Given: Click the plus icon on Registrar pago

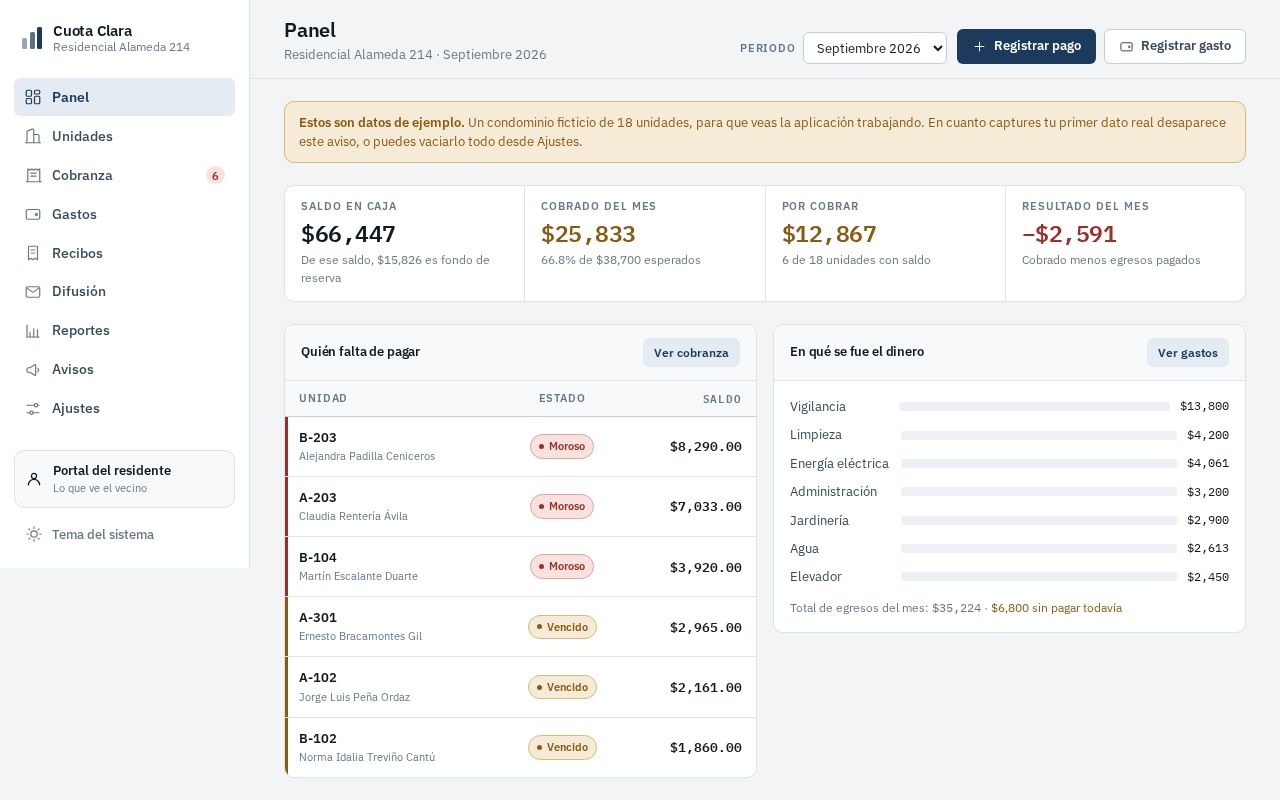Looking at the screenshot, I should 979,46.
